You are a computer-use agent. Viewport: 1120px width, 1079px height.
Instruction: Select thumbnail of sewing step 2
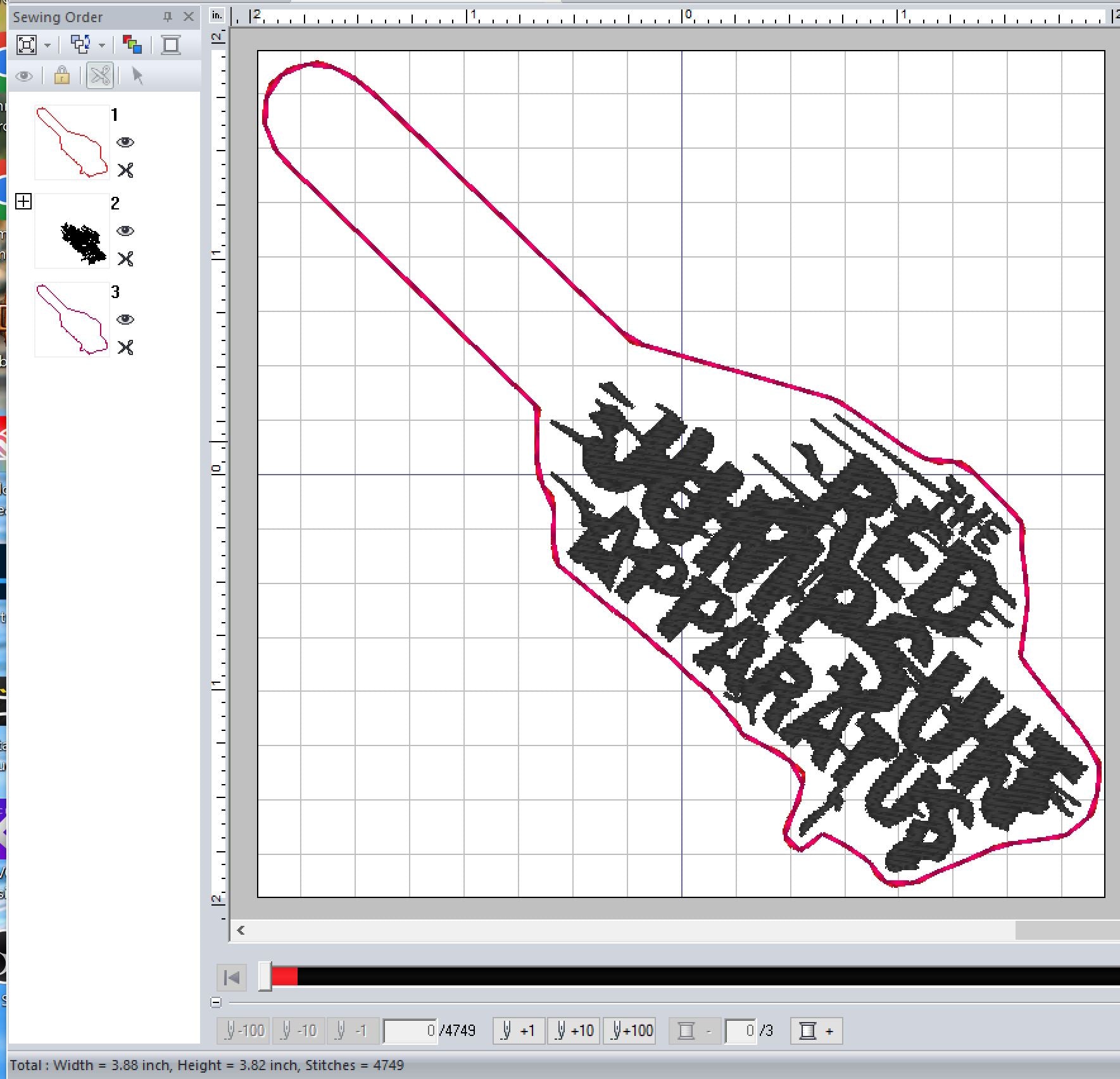[72, 231]
